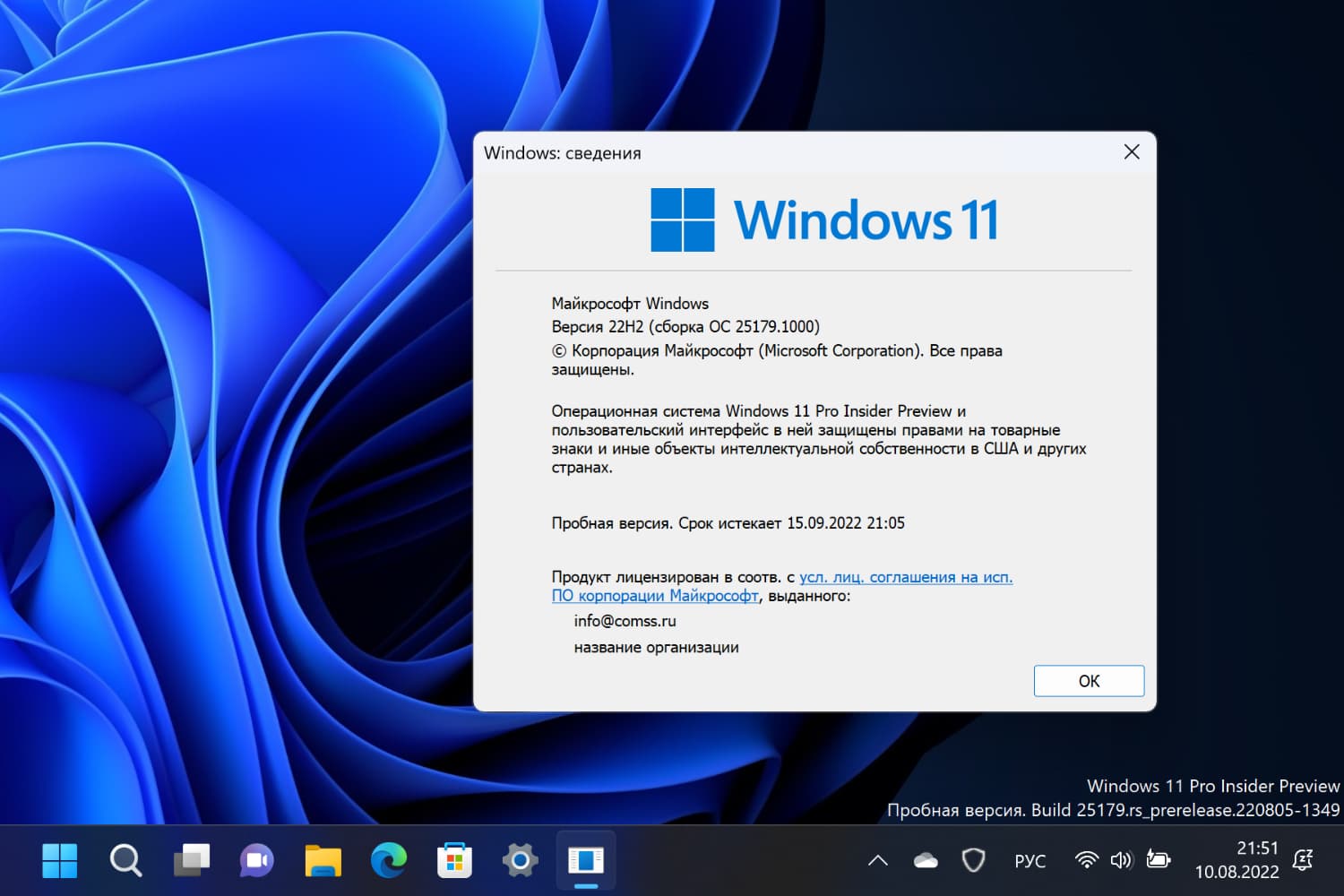The image size is (1344, 896).
Task: Open File Explorer from the taskbar
Action: [323, 861]
